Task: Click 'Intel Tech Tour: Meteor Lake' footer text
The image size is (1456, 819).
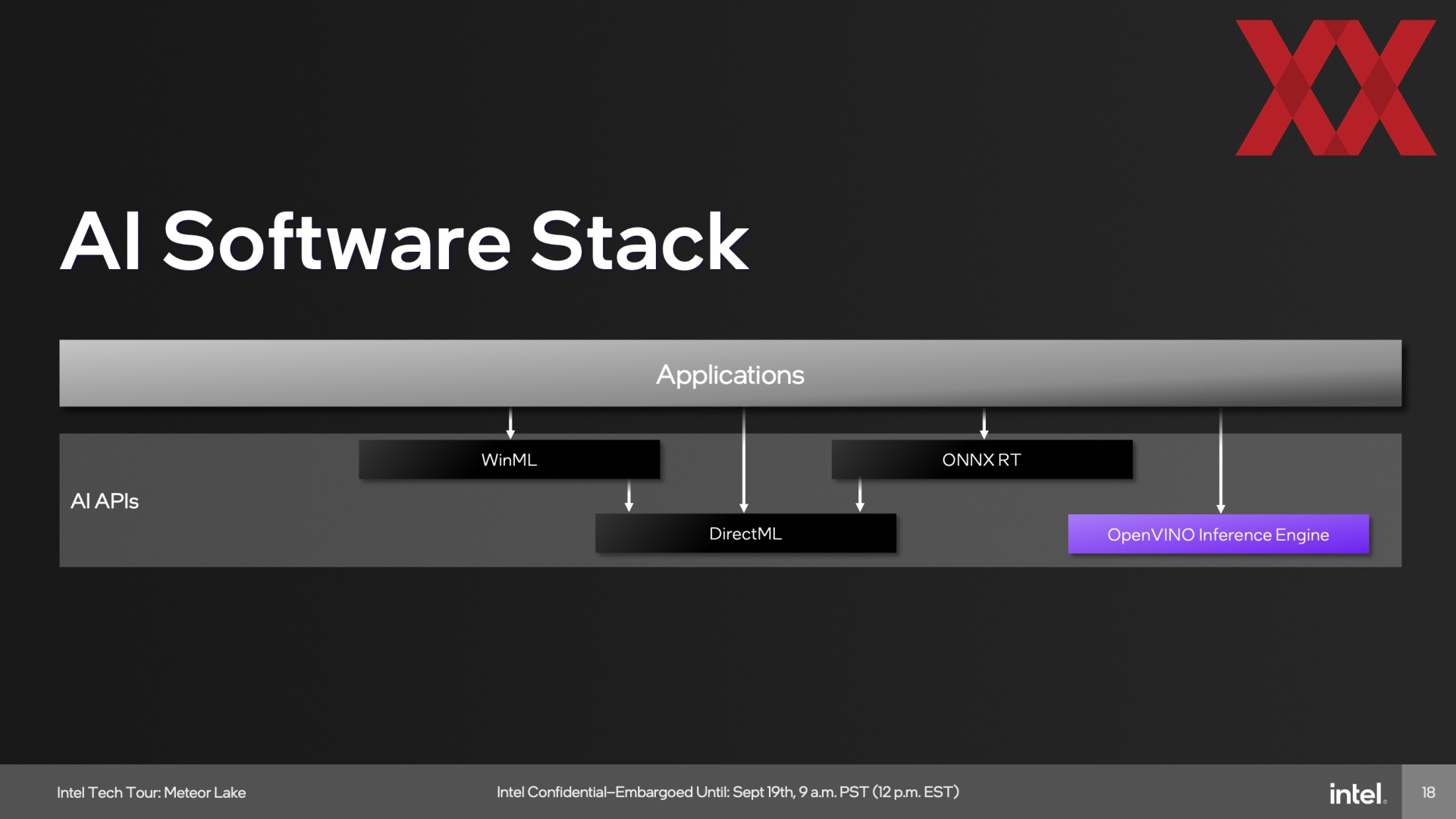Action: pyautogui.click(x=152, y=792)
